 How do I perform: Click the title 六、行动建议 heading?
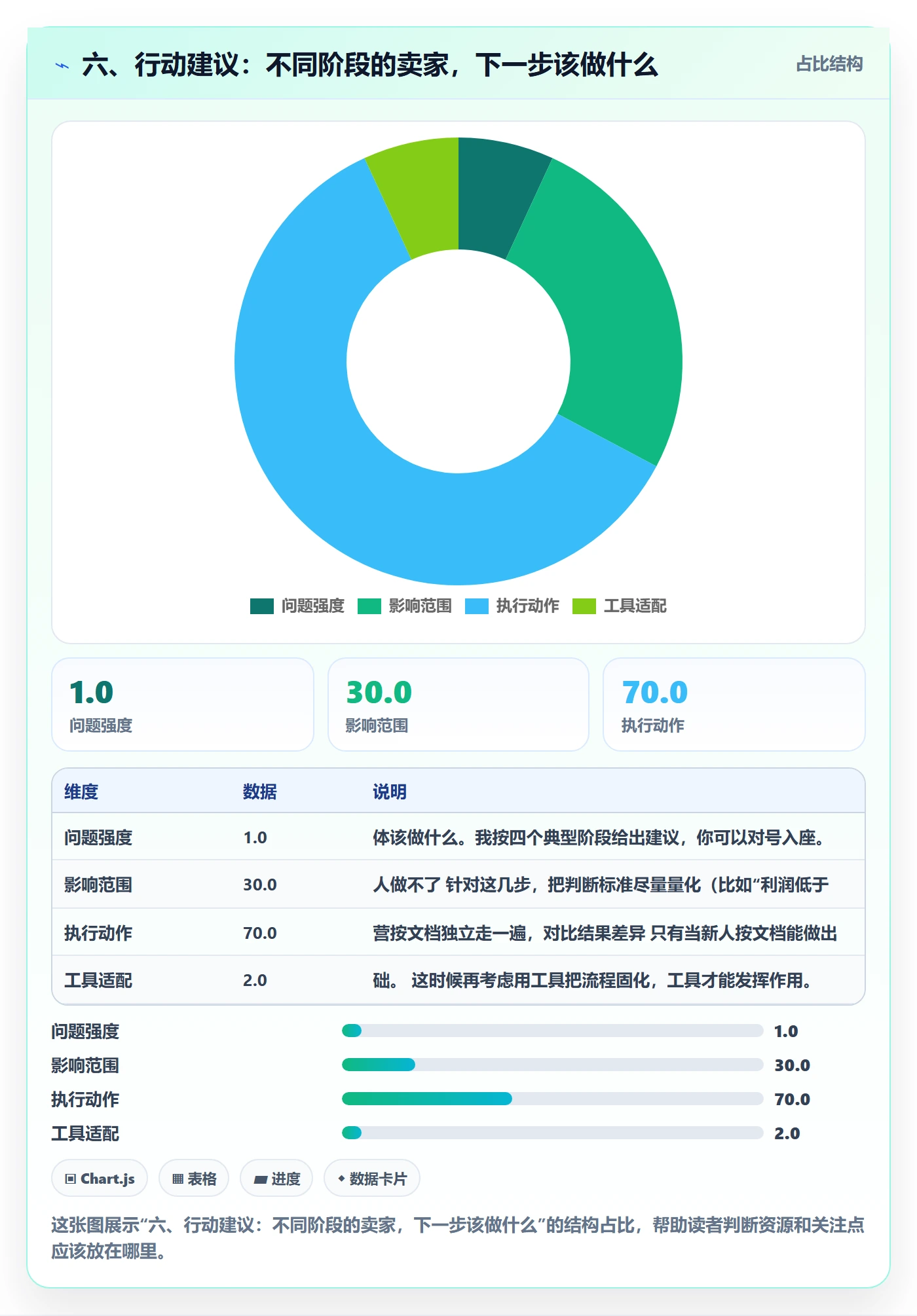click(370, 65)
